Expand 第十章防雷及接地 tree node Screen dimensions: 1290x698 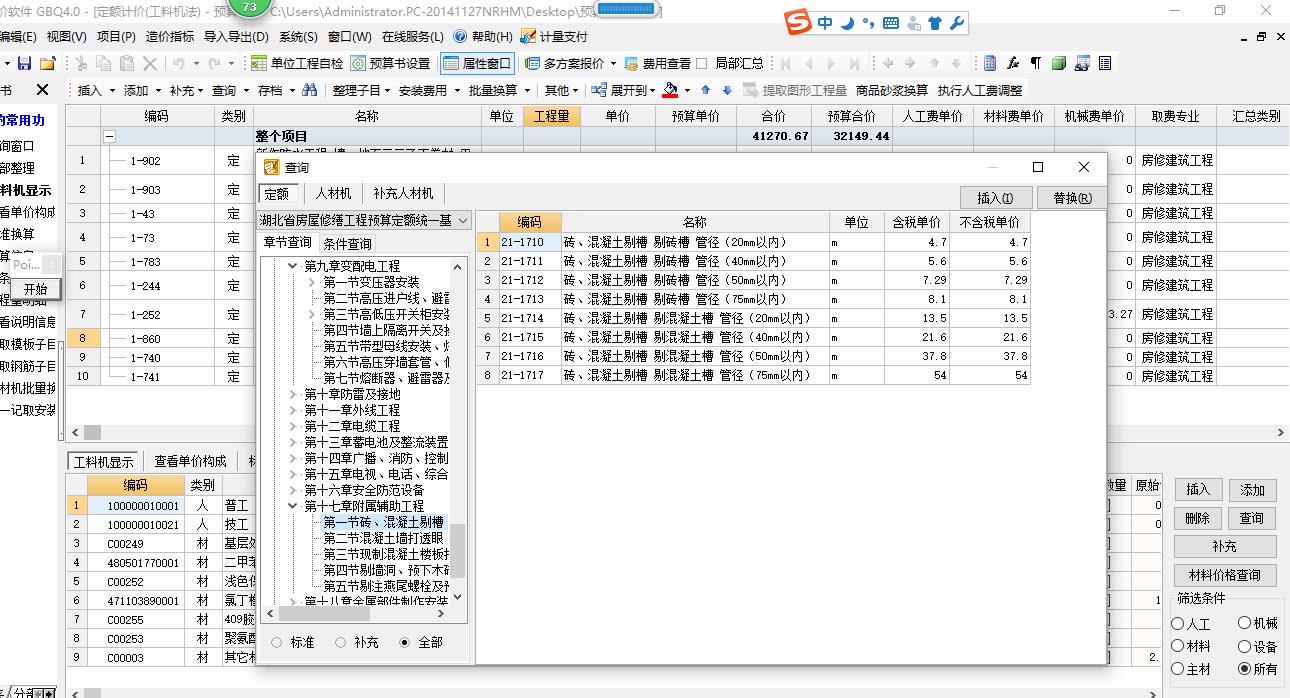pos(293,394)
